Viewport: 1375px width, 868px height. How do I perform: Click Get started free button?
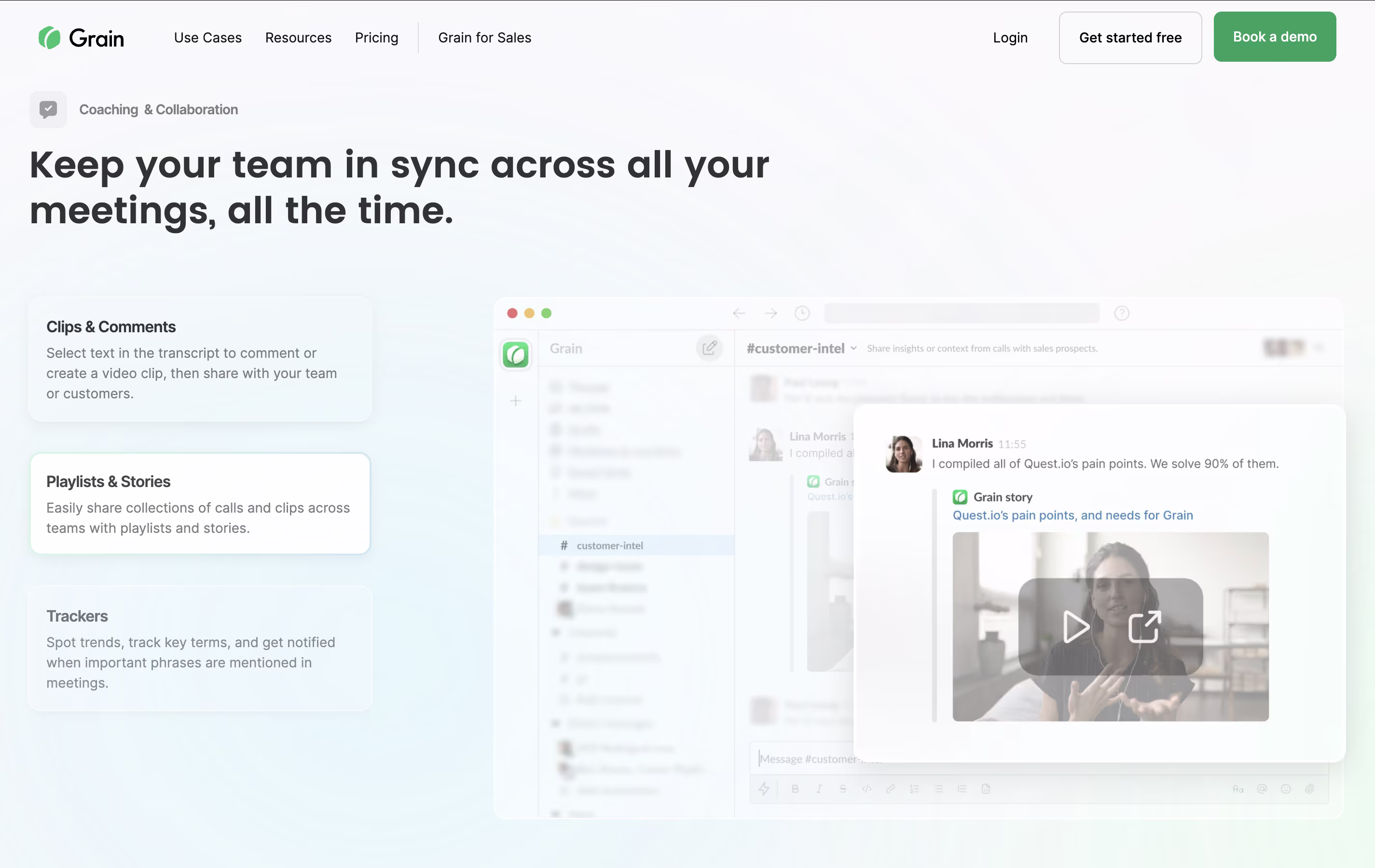[1130, 38]
